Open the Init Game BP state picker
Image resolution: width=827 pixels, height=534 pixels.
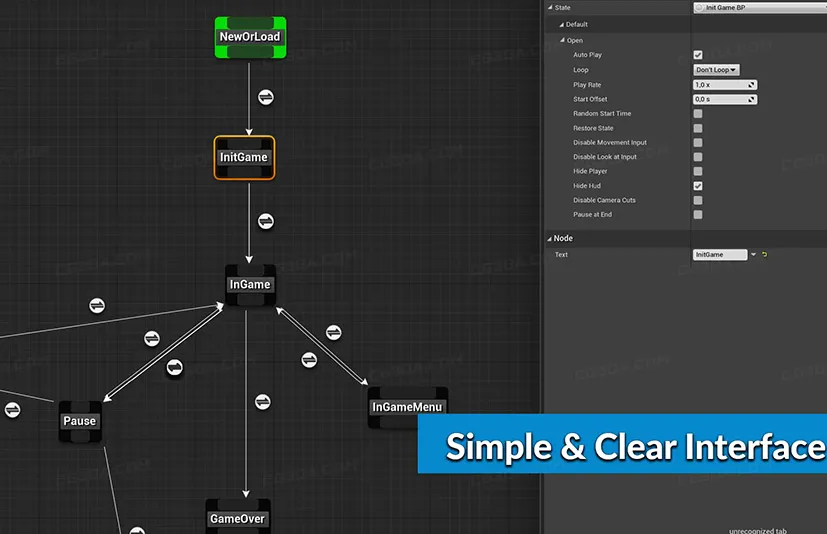760,7
